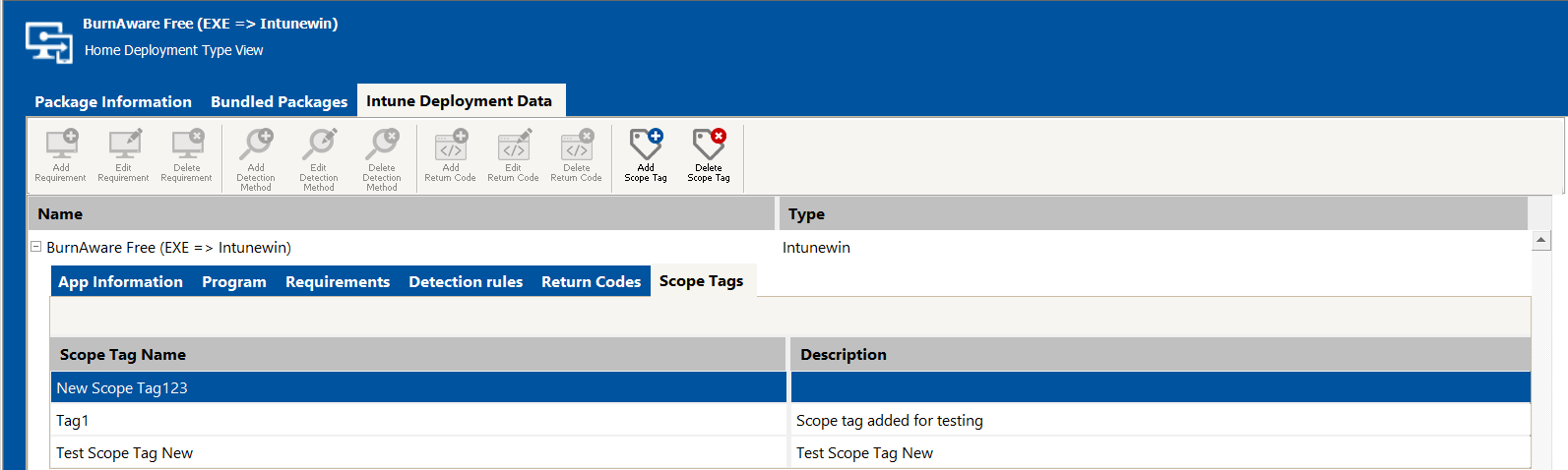Click the Delete Return Code icon
Image resolution: width=1568 pixels, height=470 pixels.
click(577, 146)
